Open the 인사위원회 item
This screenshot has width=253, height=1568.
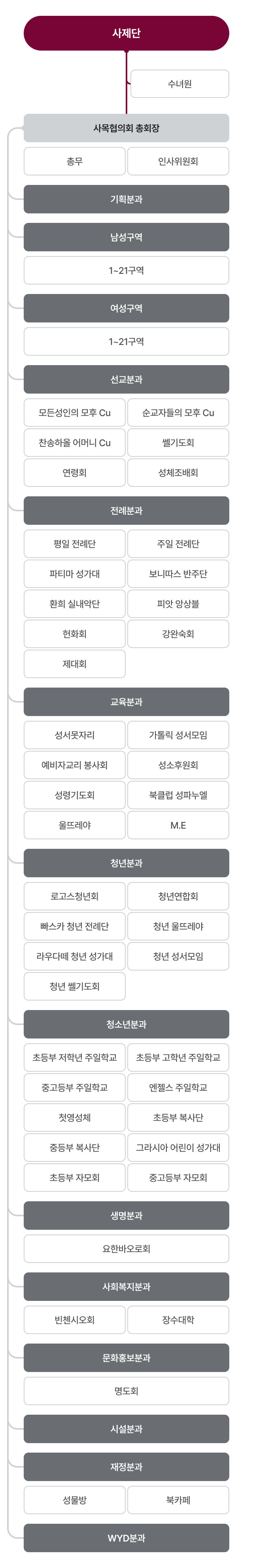178,161
